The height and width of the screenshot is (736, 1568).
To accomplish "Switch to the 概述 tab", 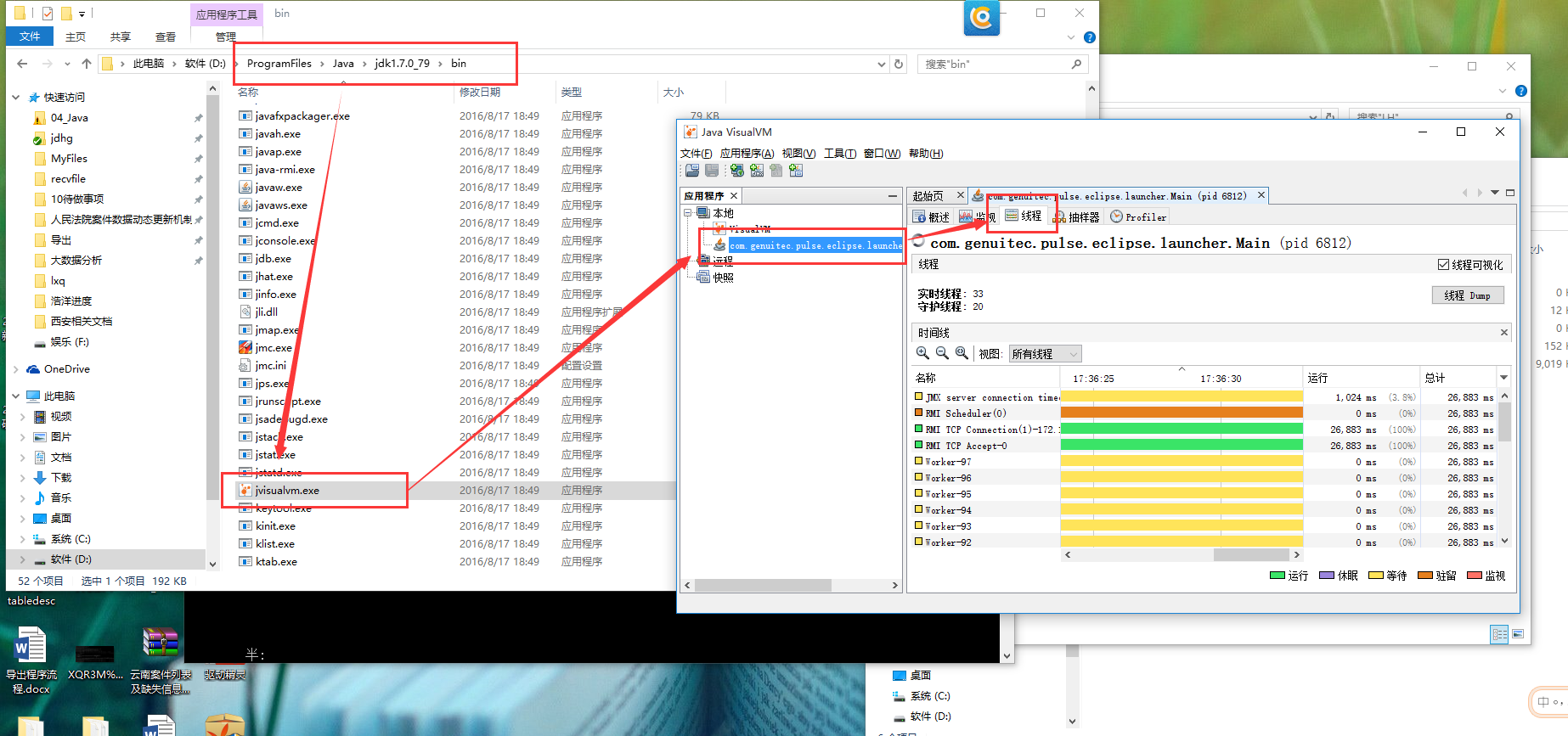I will (x=931, y=217).
